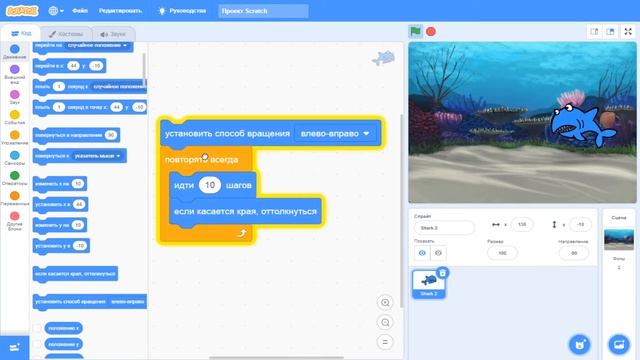Click 'установить способ вращения' palette block
The height and width of the screenshot is (360, 640).
[x=89, y=302]
